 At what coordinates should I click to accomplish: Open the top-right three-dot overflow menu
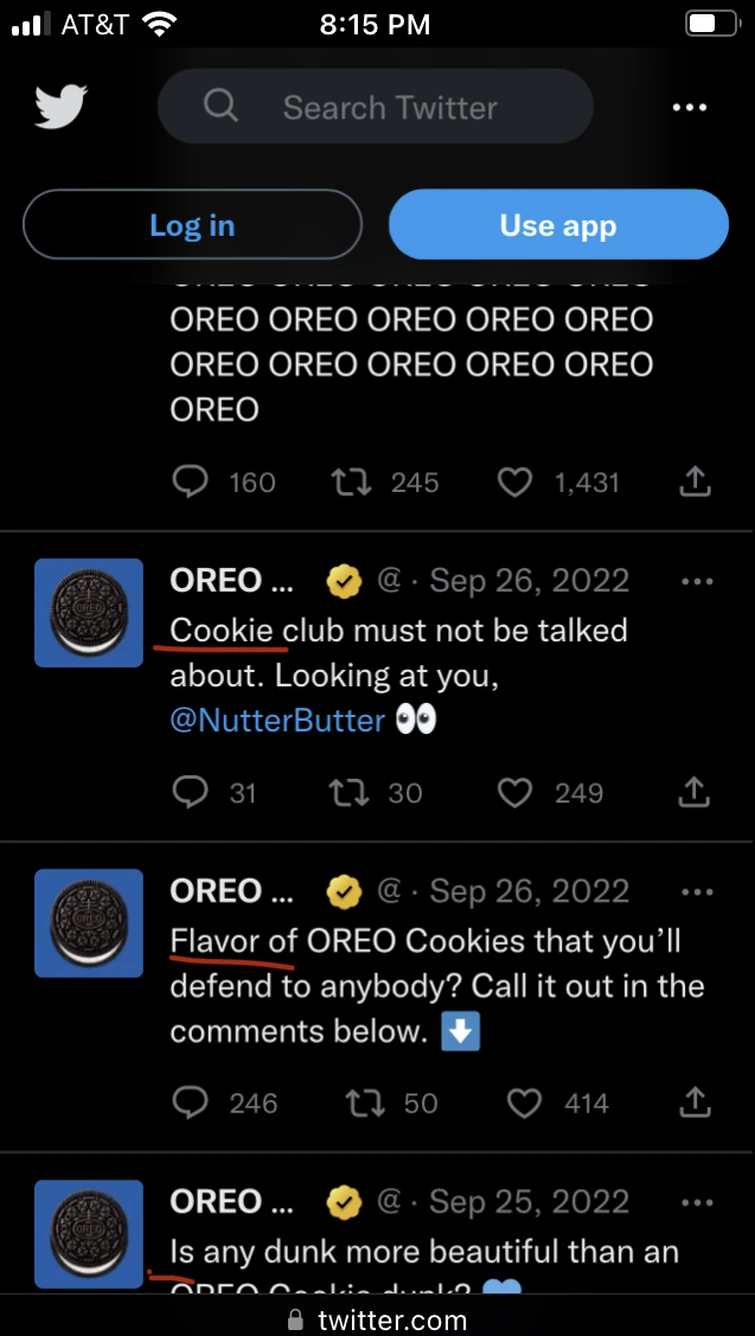pyautogui.click(x=690, y=106)
